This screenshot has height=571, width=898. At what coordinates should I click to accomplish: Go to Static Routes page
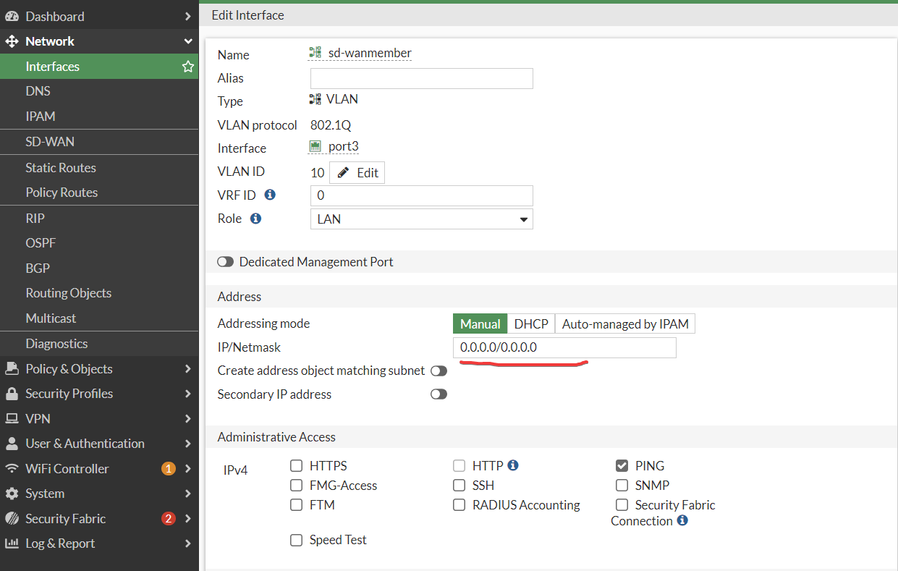61,168
